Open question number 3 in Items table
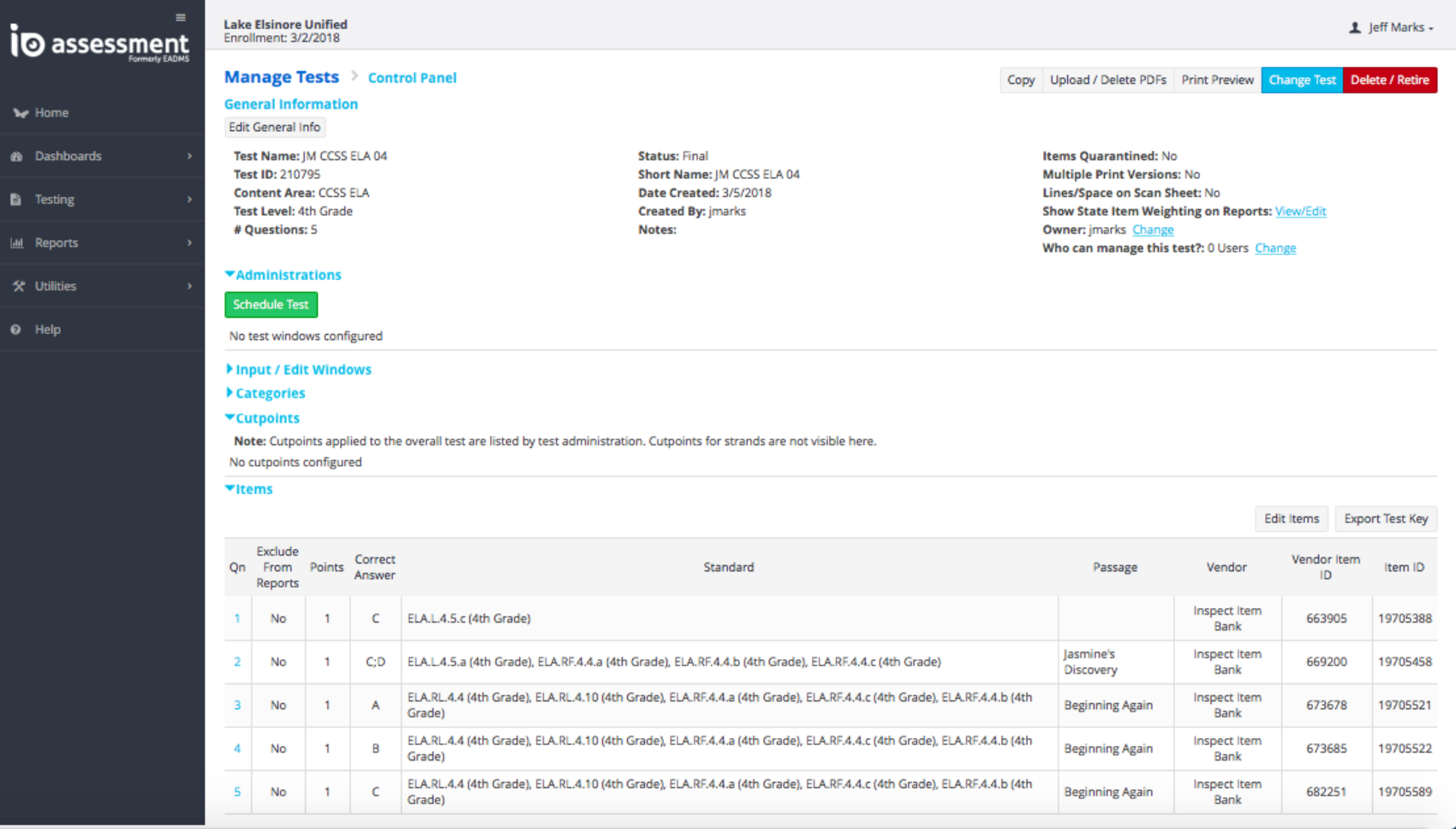Viewport: 1456px width, 829px height. point(237,705)
